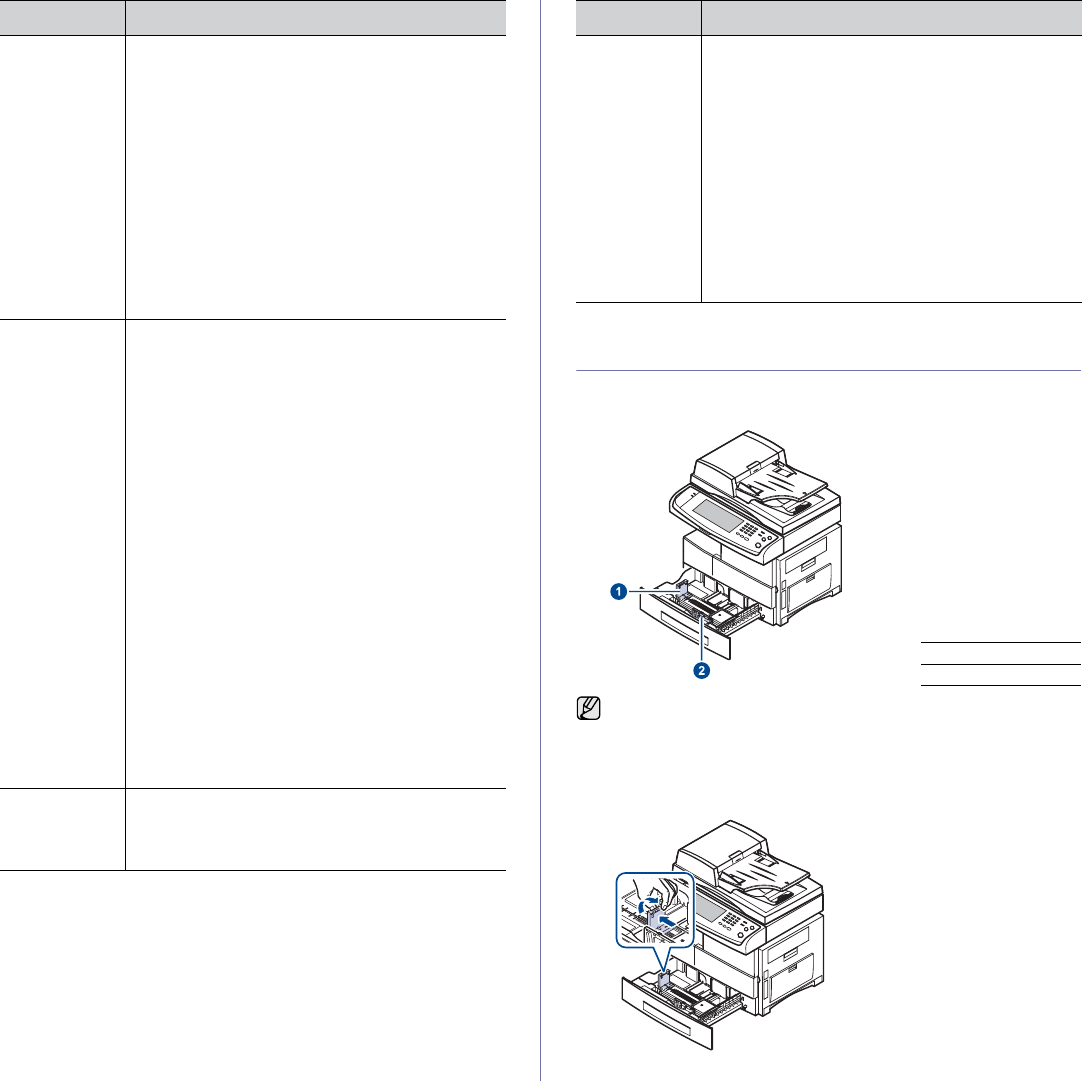Click the left table's narrow header cell
This screenshot has width=1082, height=1081.
pos(62,18)
